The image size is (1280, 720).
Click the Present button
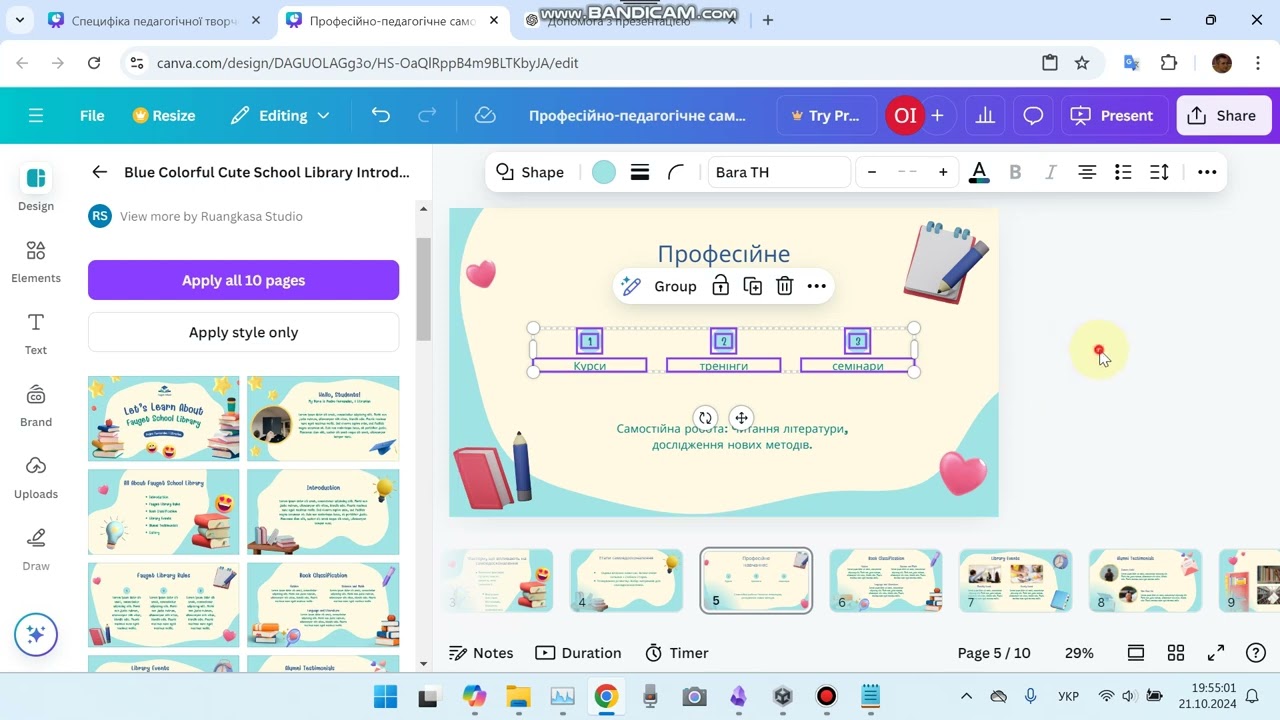tap(1112, 116)
